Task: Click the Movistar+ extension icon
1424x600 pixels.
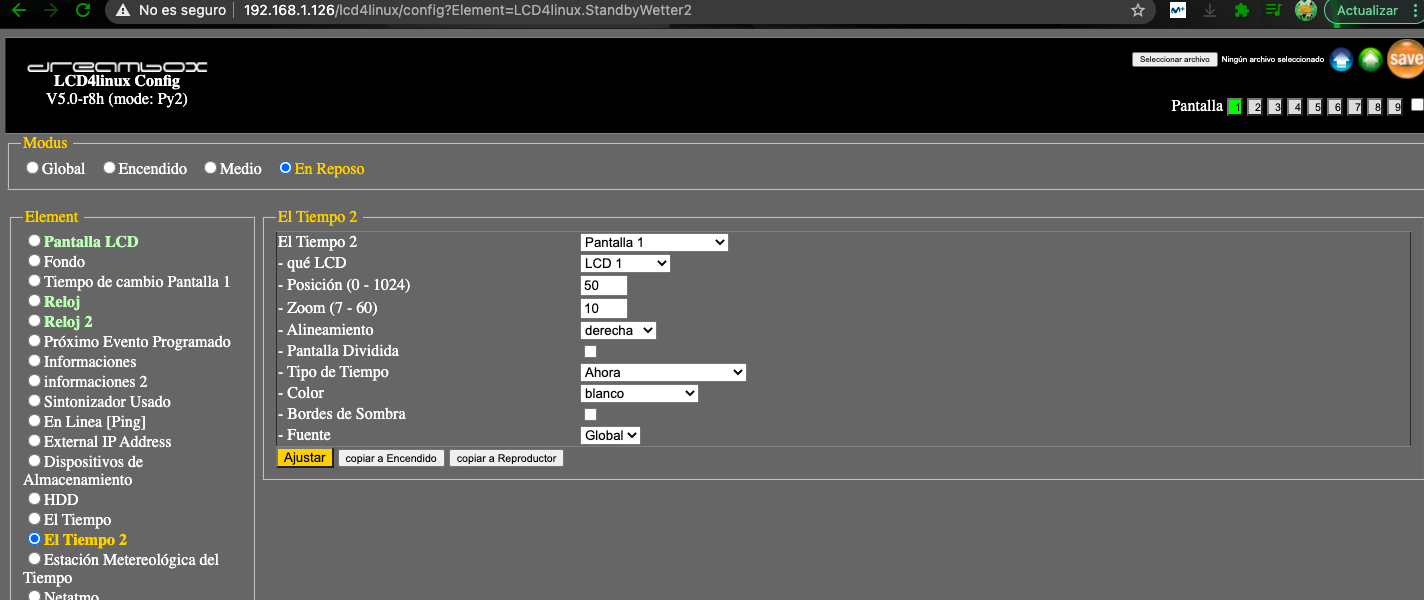Action: pos(1178,11)
